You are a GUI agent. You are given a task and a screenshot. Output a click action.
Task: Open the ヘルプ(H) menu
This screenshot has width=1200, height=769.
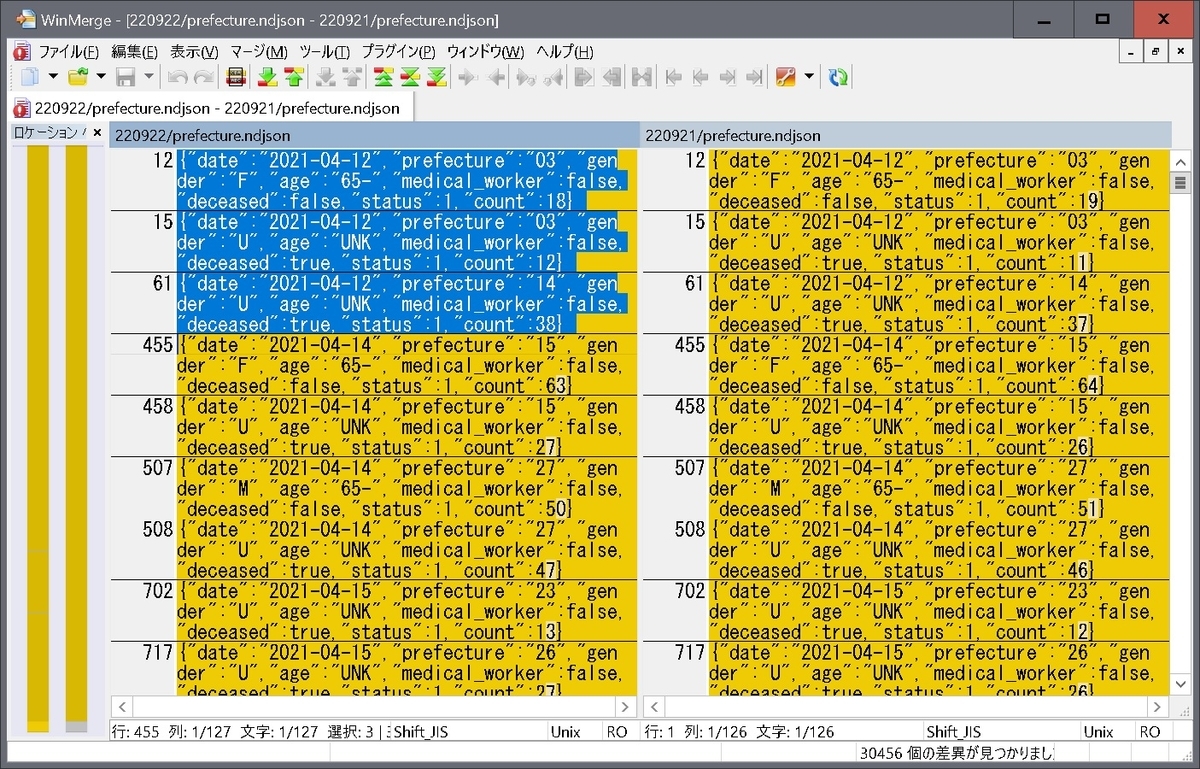(x=564, y=52)
